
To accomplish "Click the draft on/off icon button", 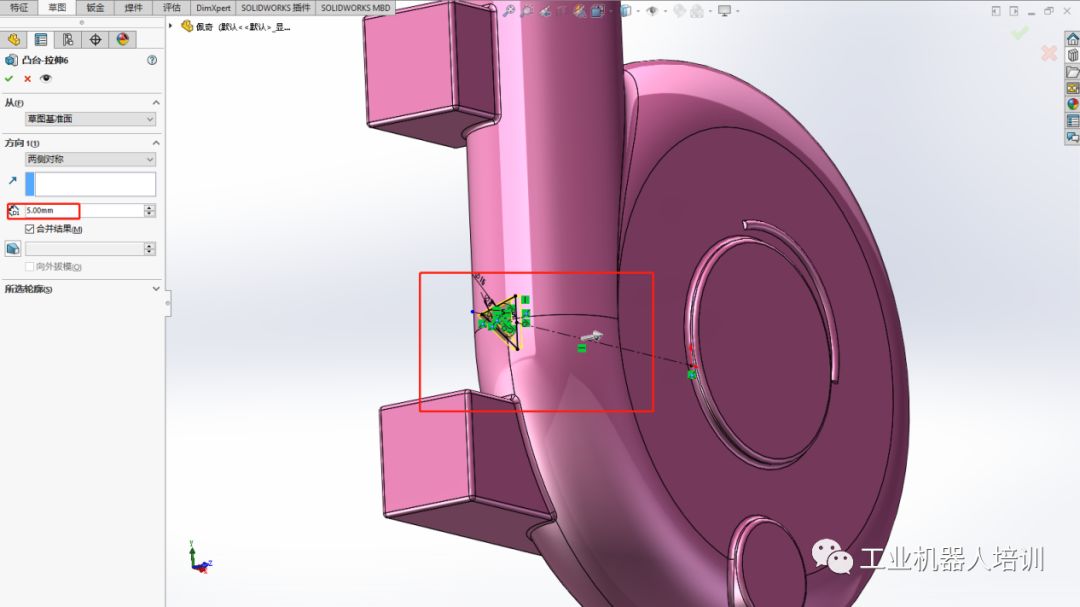I will [x=12, y=248].
